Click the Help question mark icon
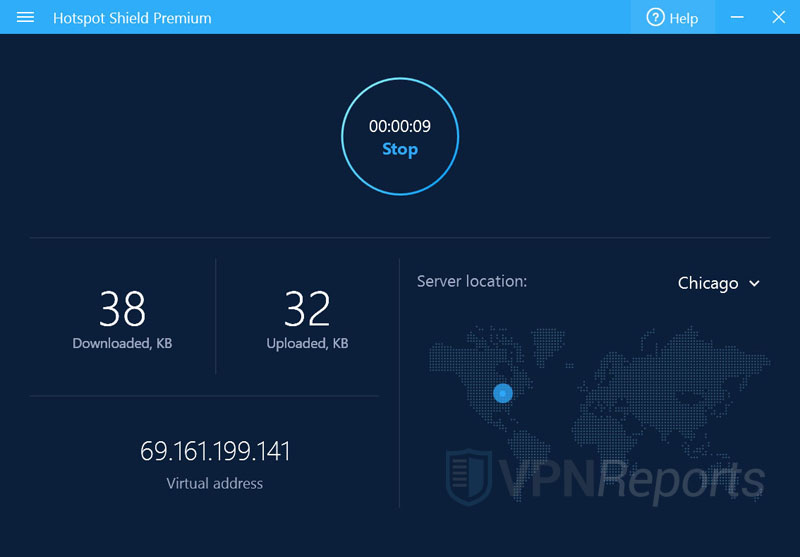The image size is (800, 557). [x=655, y=18]
